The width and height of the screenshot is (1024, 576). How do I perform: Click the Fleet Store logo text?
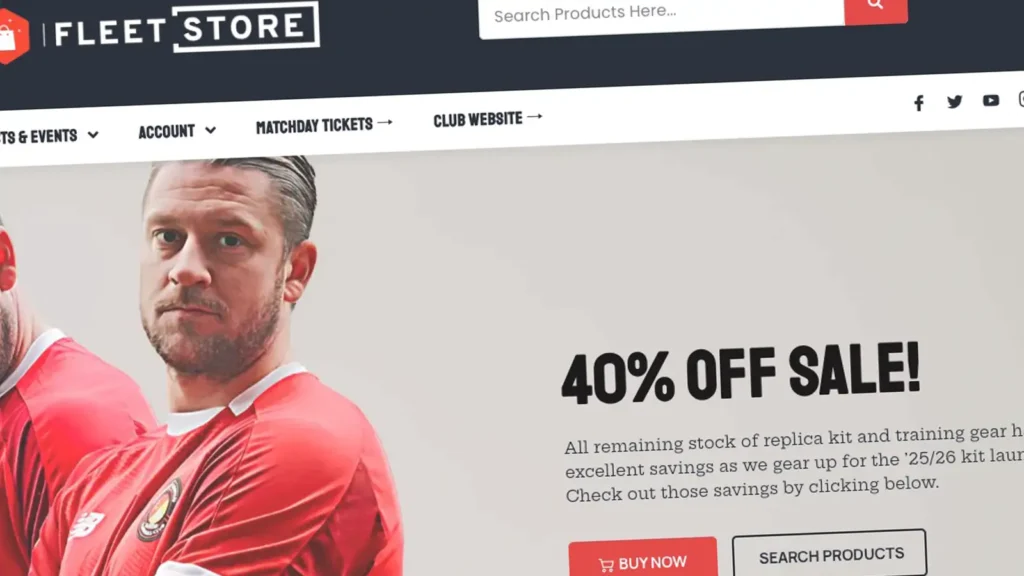[187, 28]
